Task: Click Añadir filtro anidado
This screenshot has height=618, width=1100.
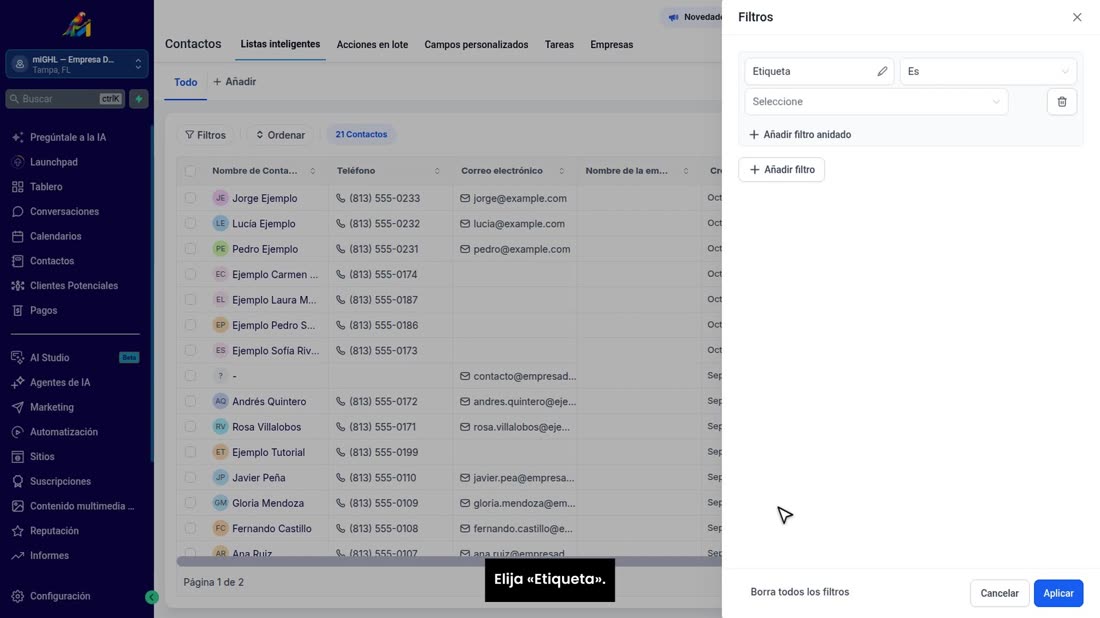Action: click(x=800, y=135)
